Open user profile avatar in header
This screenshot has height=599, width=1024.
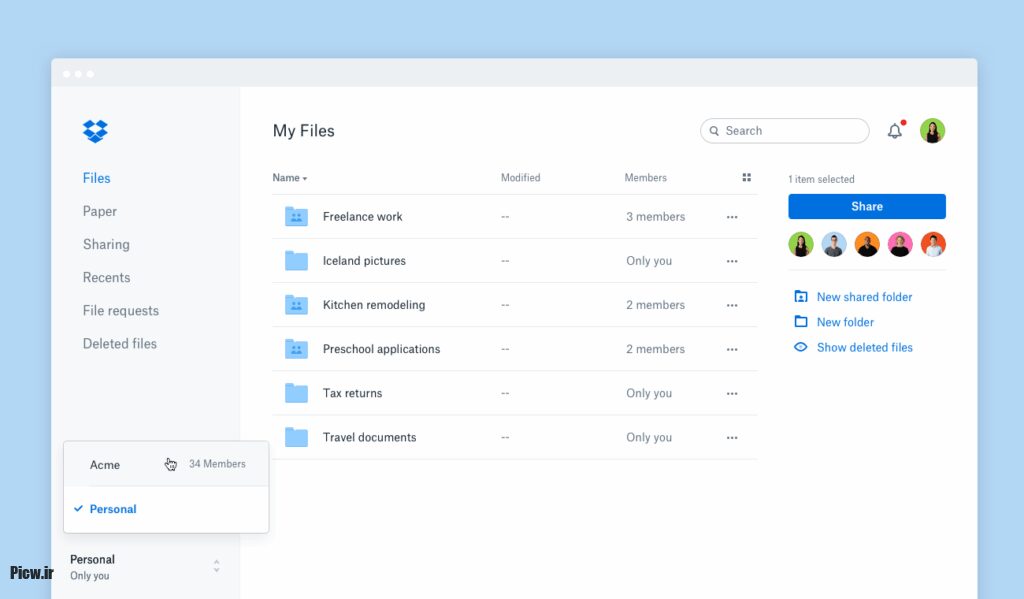932,131
